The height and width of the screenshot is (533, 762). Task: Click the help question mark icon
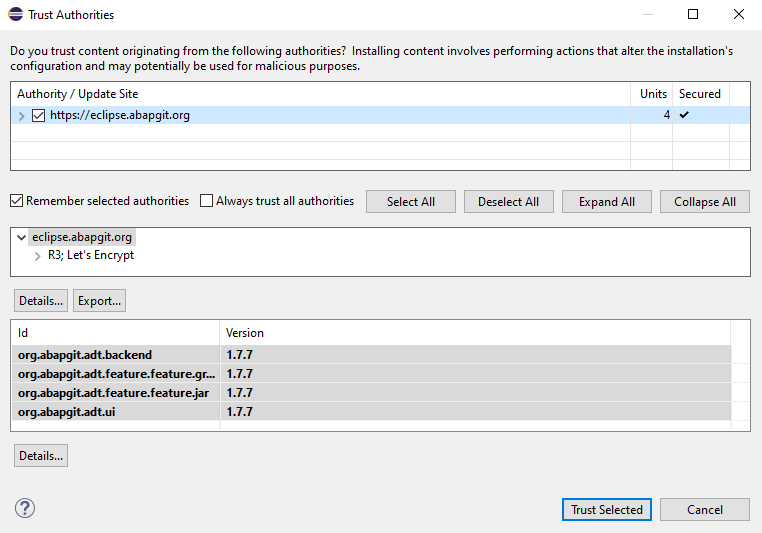pyautogui.click(x=25, y=508)
